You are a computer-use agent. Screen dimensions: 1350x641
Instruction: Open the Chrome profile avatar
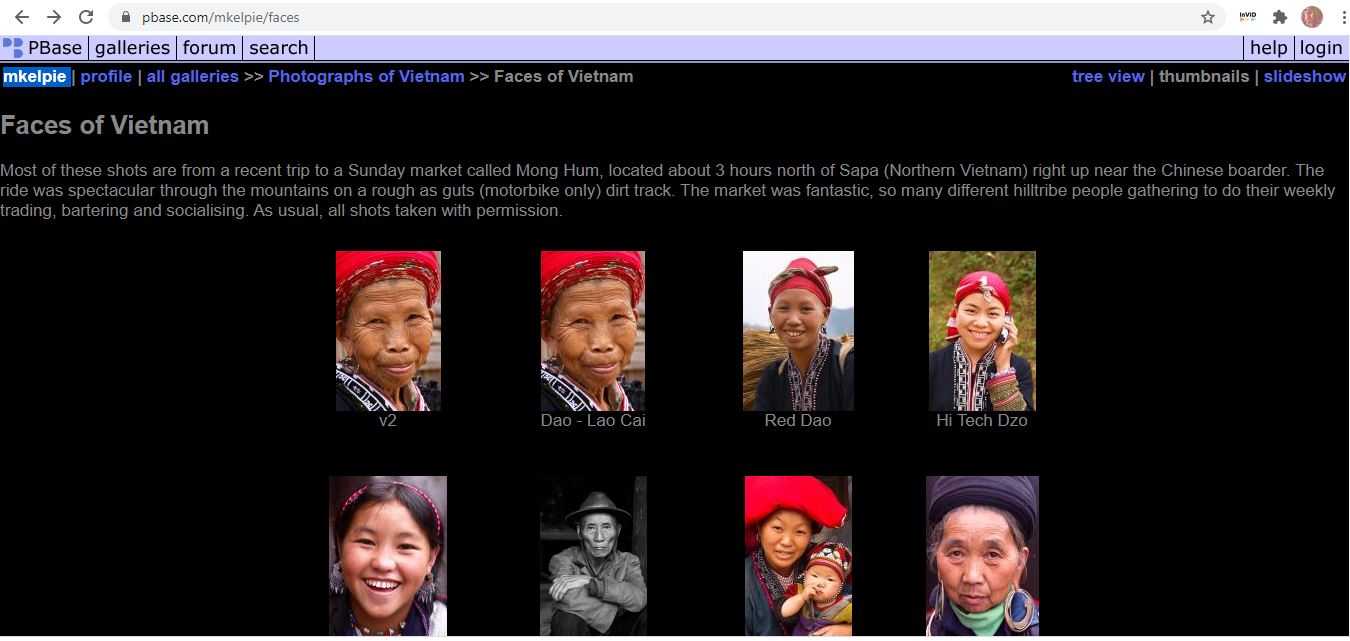[1311, 17]
